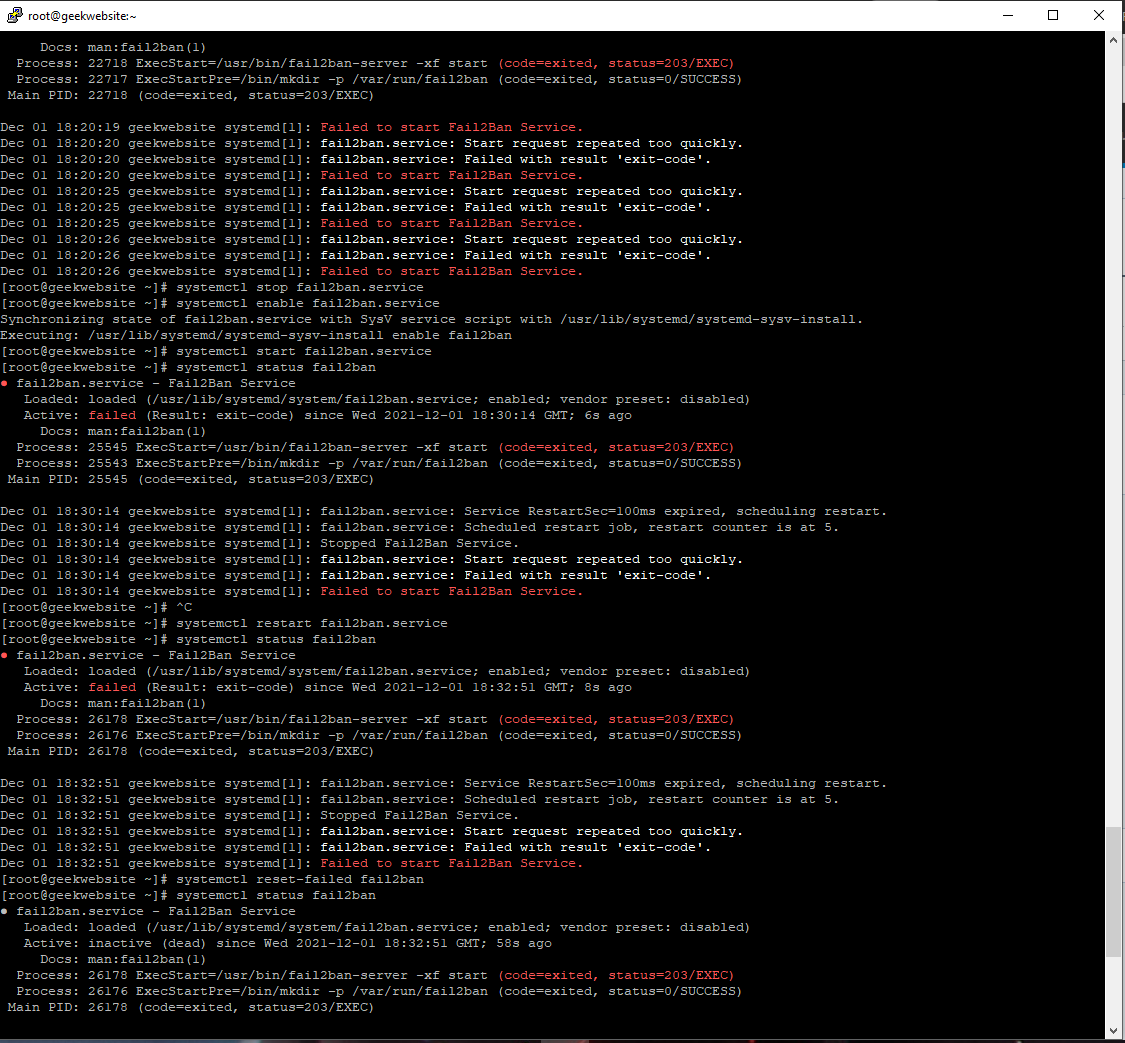
Task: Open the PuTTY system menu icon
Action: 14,15
